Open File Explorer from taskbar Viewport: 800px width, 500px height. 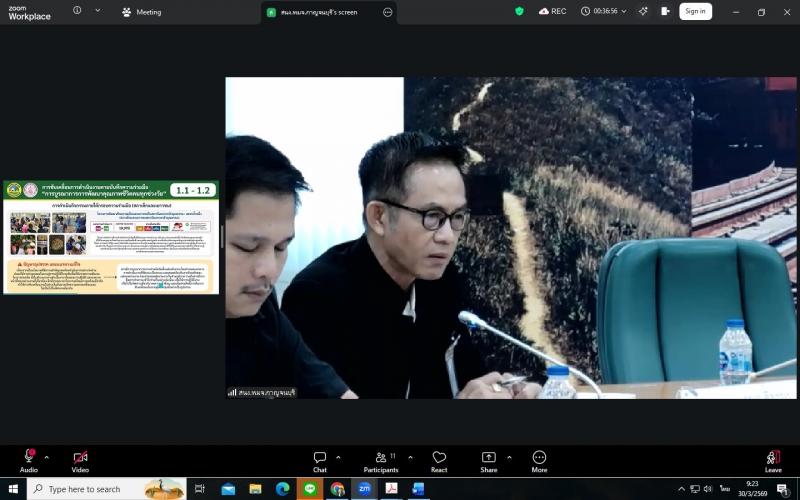(x=255, y=489)
